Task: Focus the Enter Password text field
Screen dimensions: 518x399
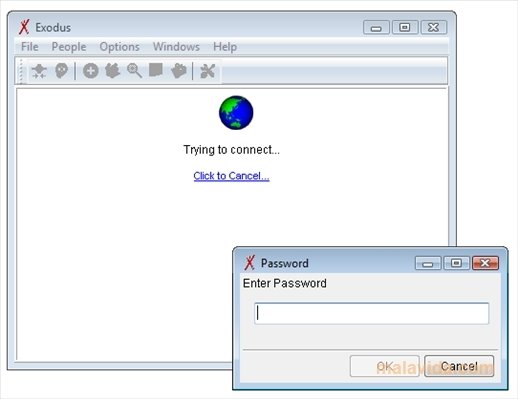Action: click(x=372, y=313)
